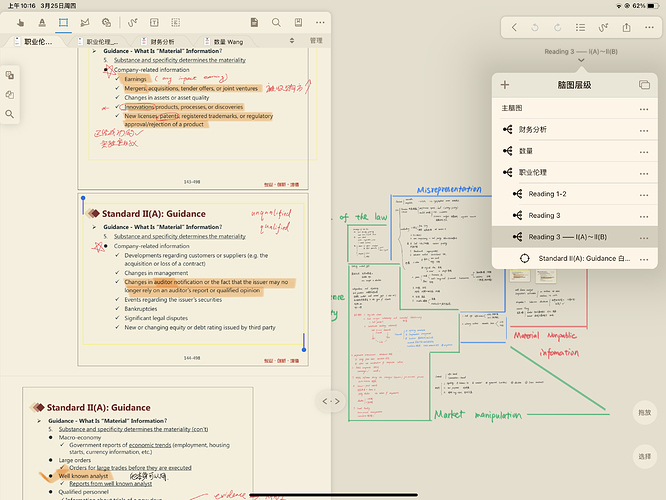Tap the 选择 select mode button
The image size is (666, 500).
click(644, 456)
